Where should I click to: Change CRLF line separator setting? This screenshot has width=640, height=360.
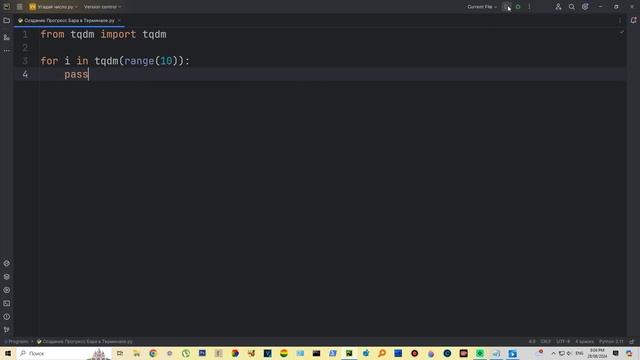[546, 342]
